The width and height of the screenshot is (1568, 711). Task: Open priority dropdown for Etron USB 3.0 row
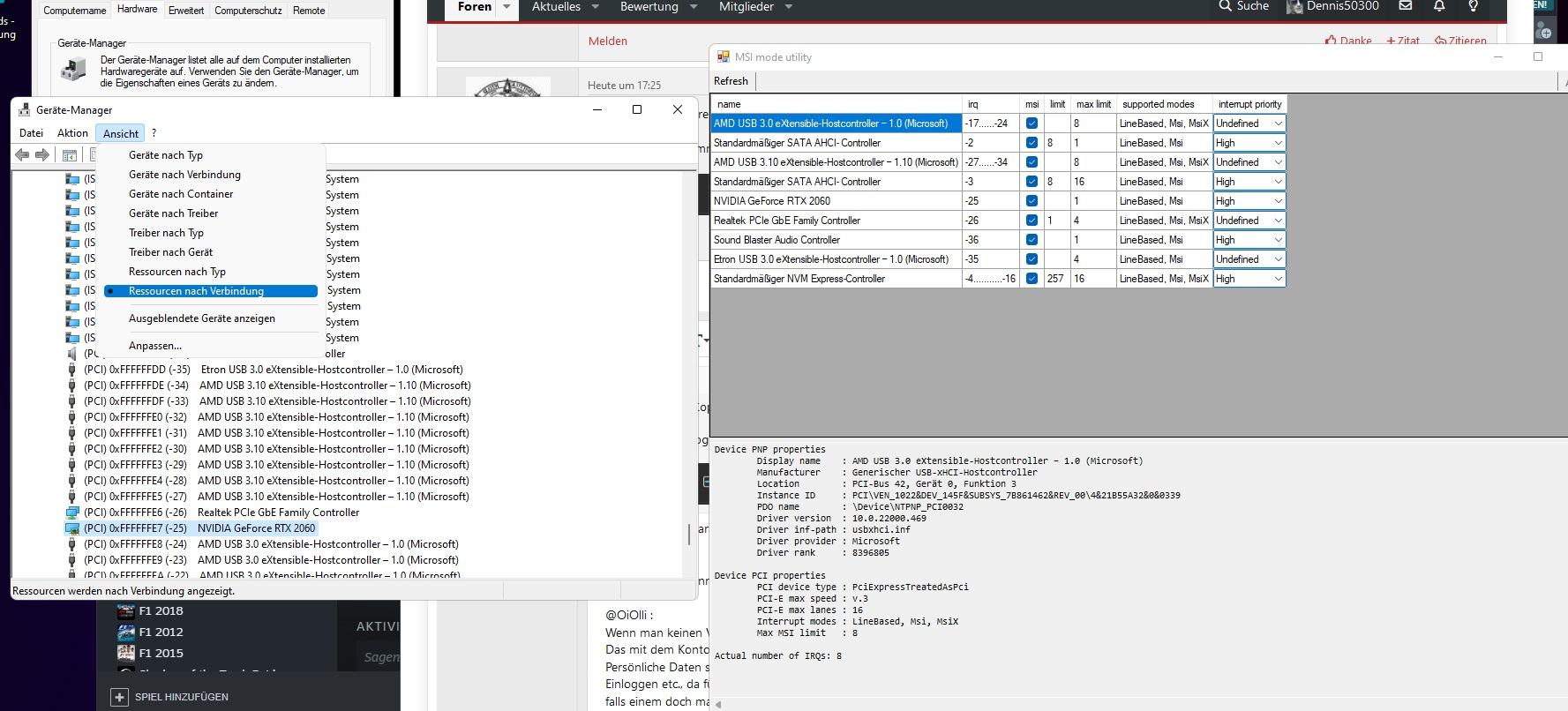click(x=1249, y=259)
